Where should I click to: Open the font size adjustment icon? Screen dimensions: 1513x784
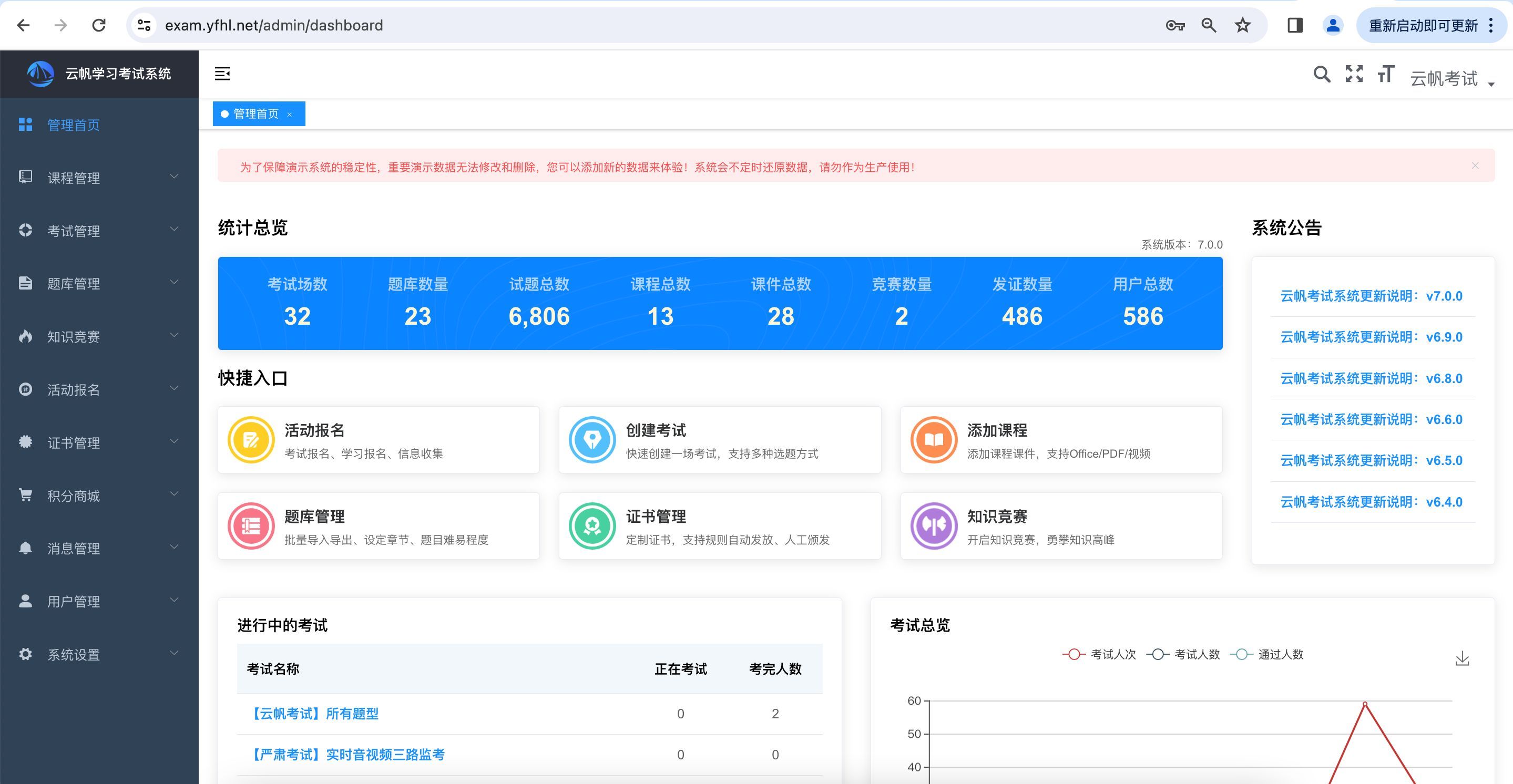coord(1386,74)
